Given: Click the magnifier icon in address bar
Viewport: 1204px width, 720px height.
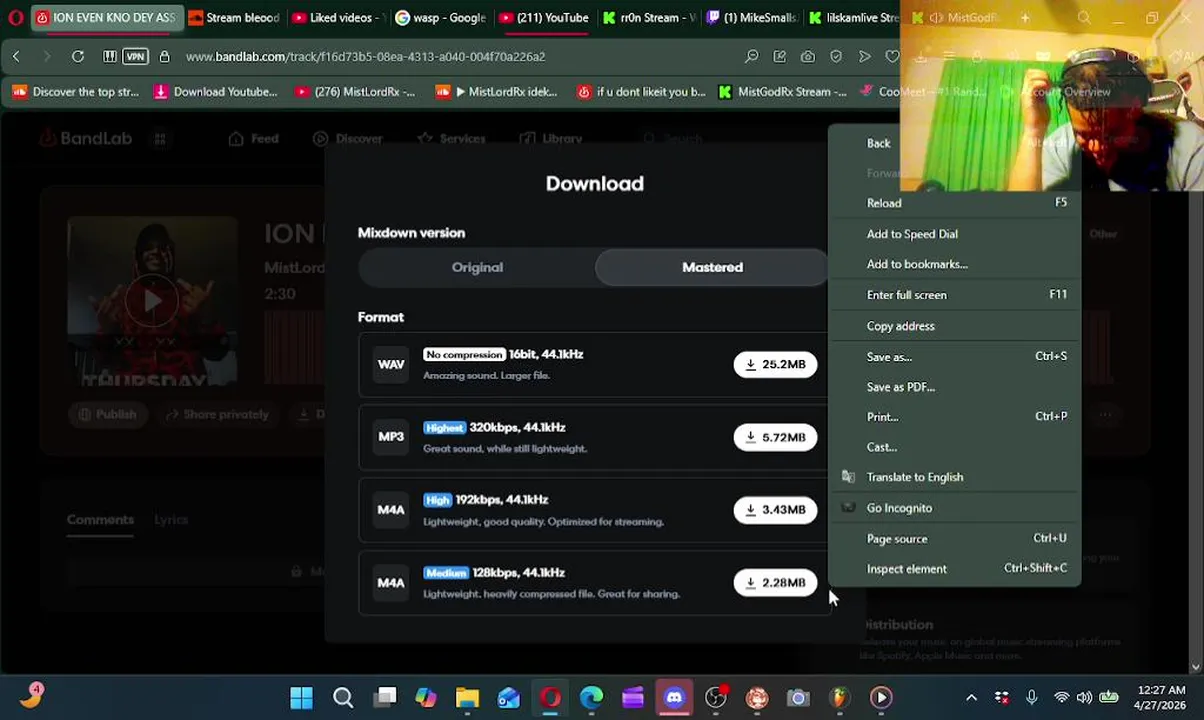Looking at the screenshot, I should [751, 57].
